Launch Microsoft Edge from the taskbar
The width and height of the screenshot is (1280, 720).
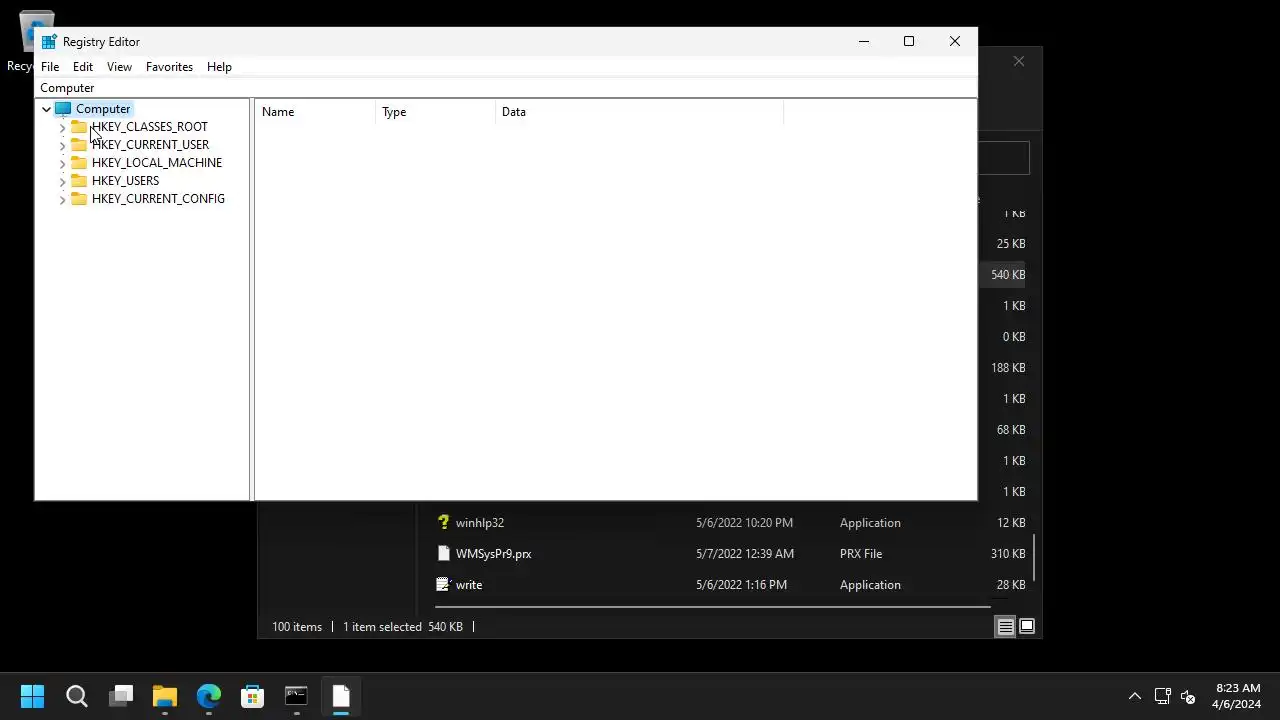click(x=209, y=696)
